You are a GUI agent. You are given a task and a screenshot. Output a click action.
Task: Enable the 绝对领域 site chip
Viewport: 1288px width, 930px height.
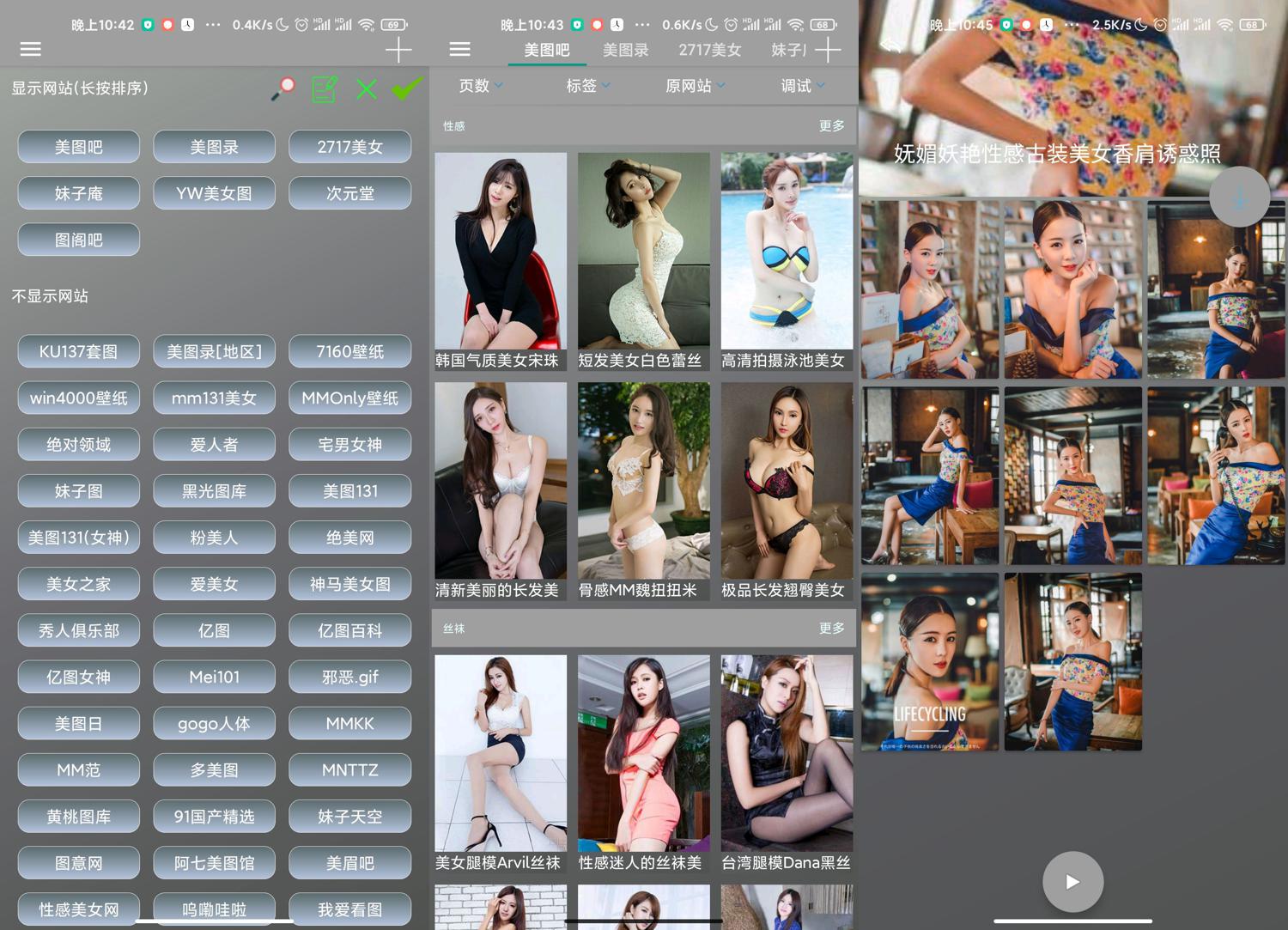pos(79,445)
